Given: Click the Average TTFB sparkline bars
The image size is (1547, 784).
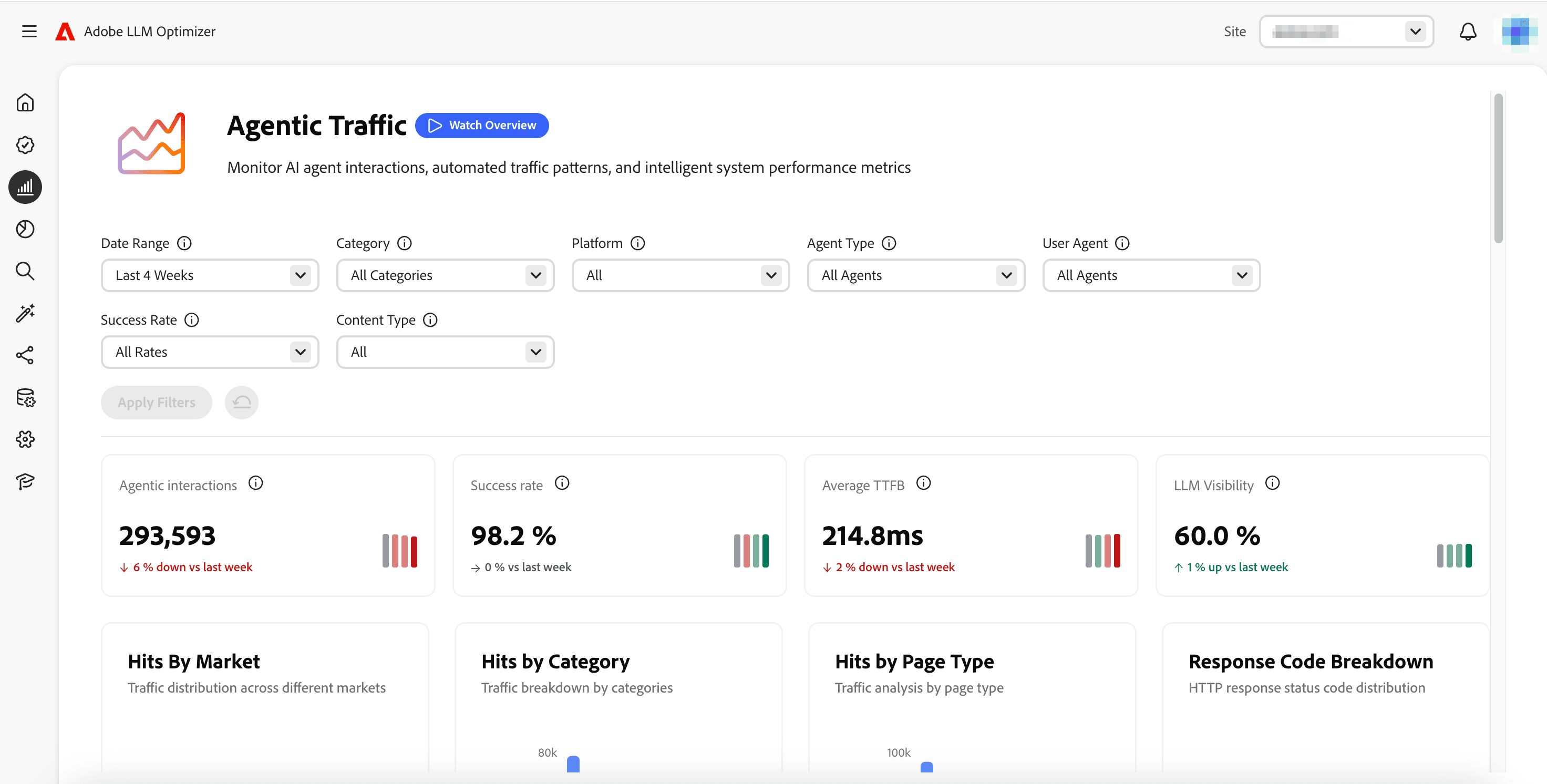Looking at the screenshot, I should (x=1102, y=551).
